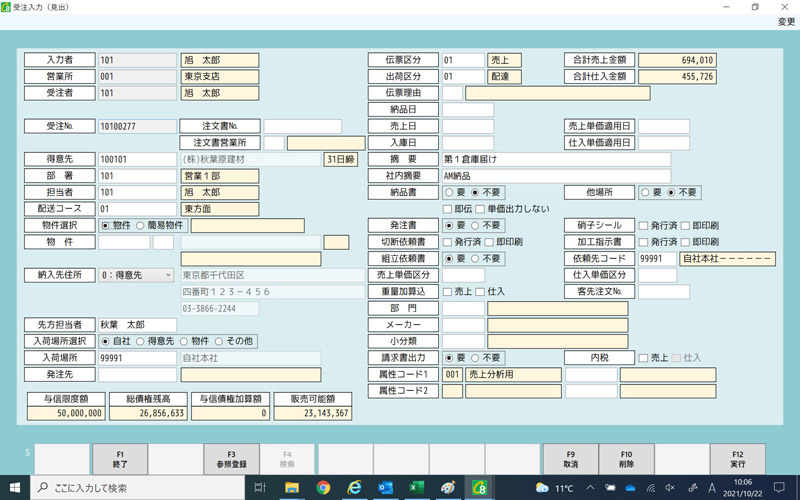This screenshot has width=800, height=500.
Task: Open the OneDrive cloud tray icon
Action: click(630, 488)
